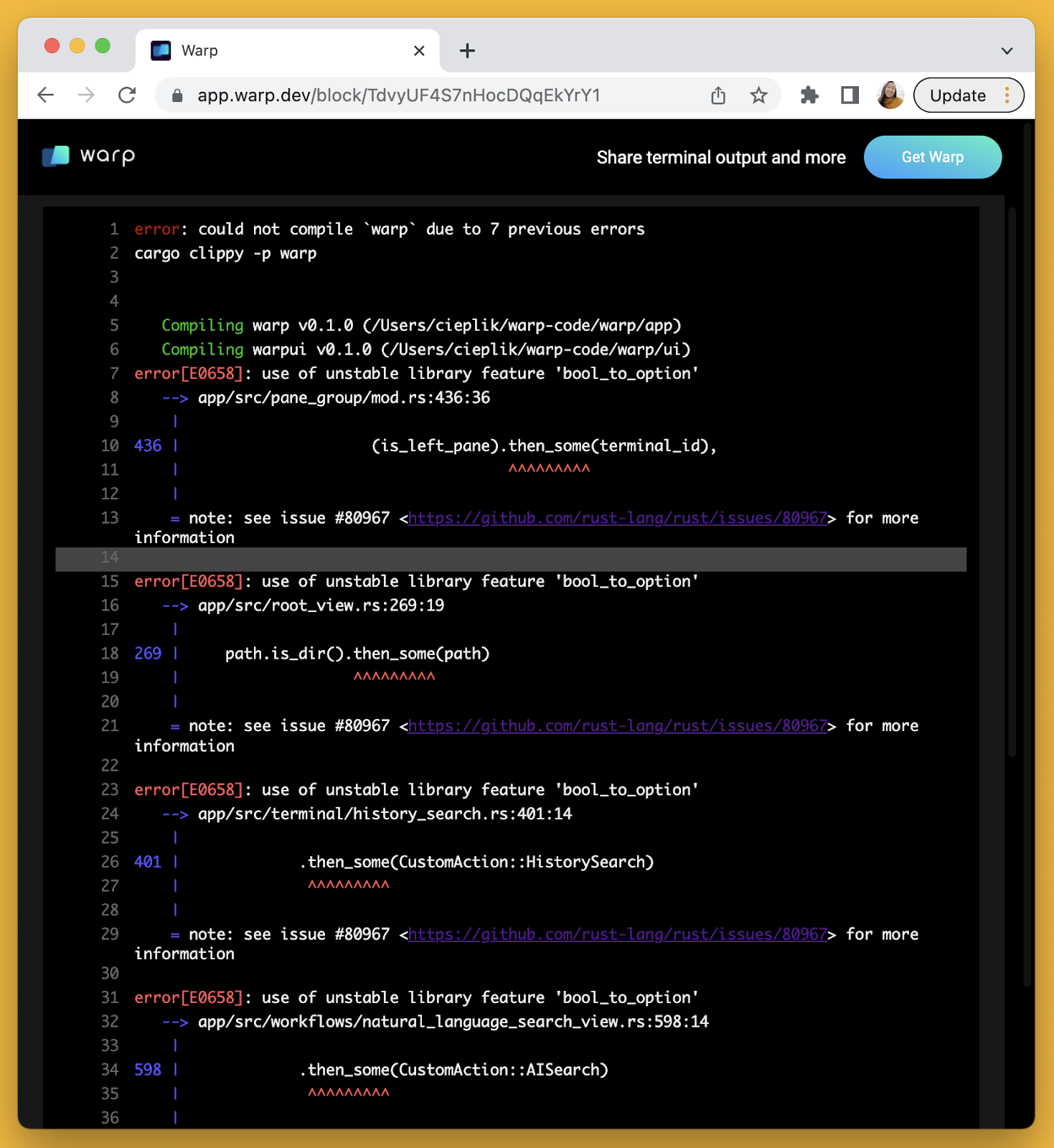This screenshot has width=1054, height=1148.
Task: Click the share page icon in address bar
Action: coord(718,95)
